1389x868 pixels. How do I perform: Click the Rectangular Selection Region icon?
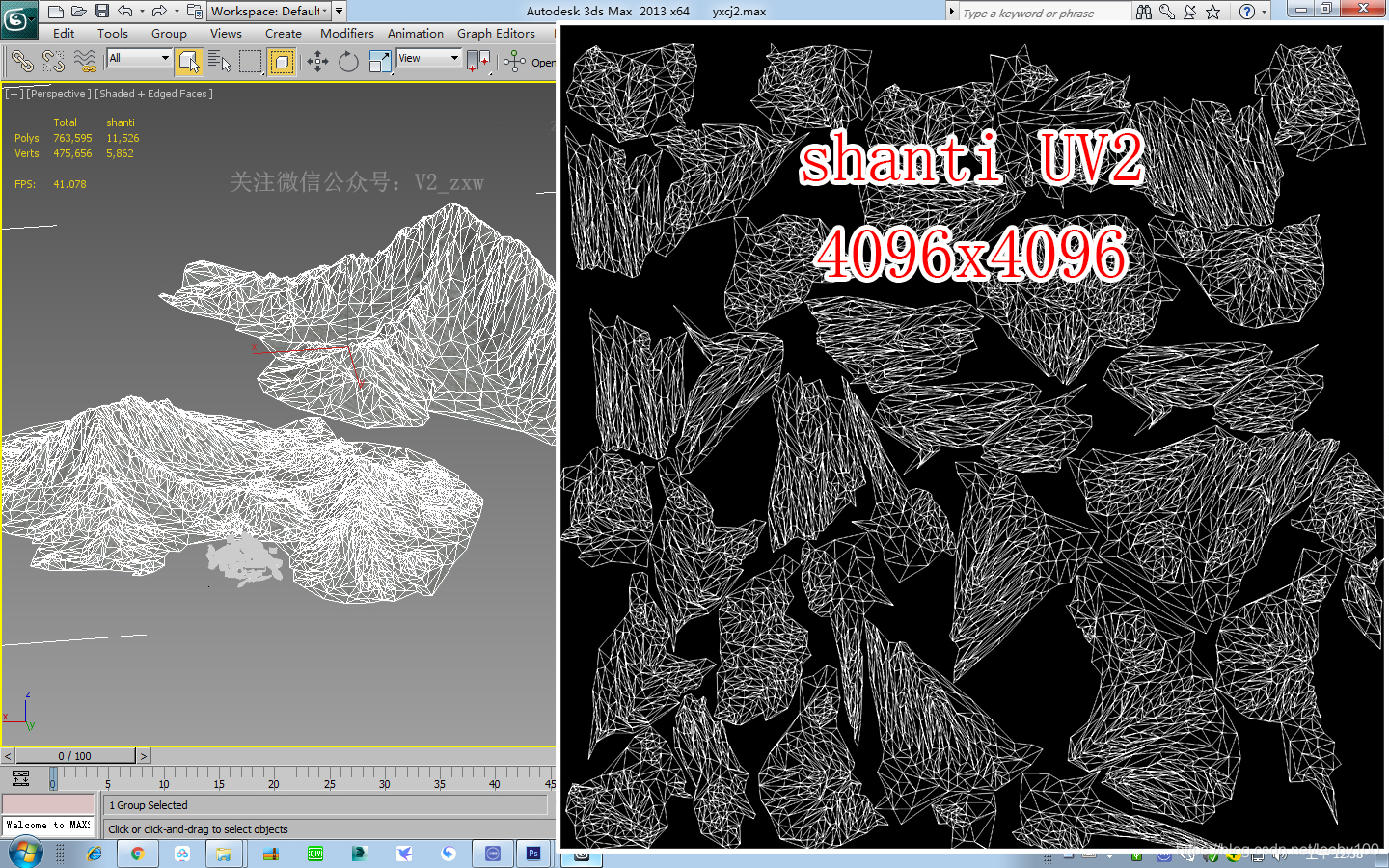(x=251, y=62)
